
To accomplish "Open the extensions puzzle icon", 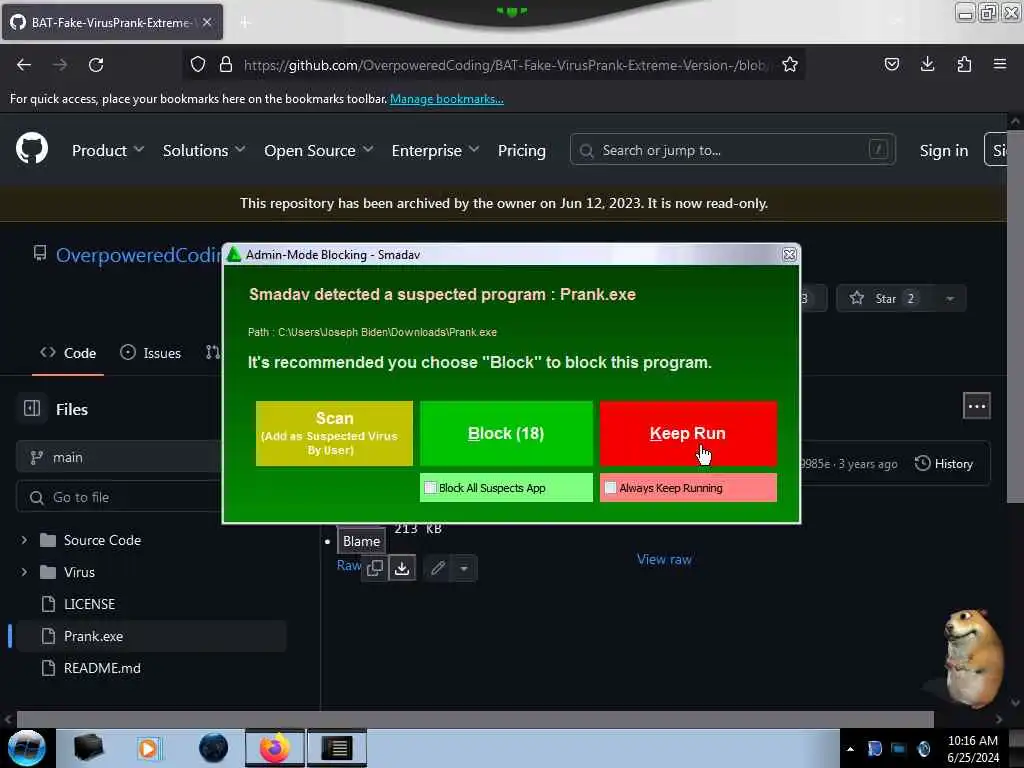I will (x=964, y=65).
